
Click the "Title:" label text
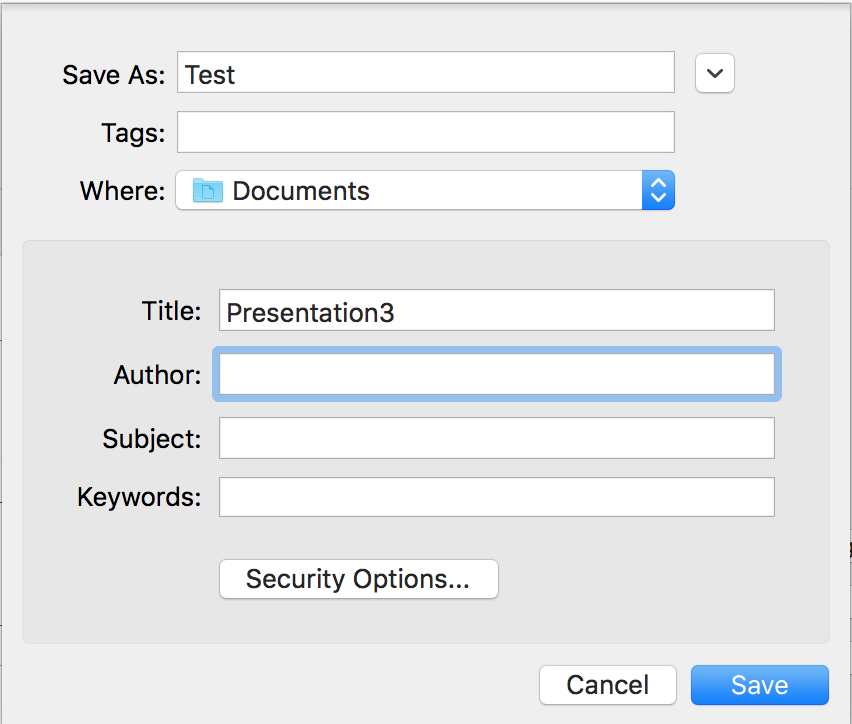[x=171, y=311]
